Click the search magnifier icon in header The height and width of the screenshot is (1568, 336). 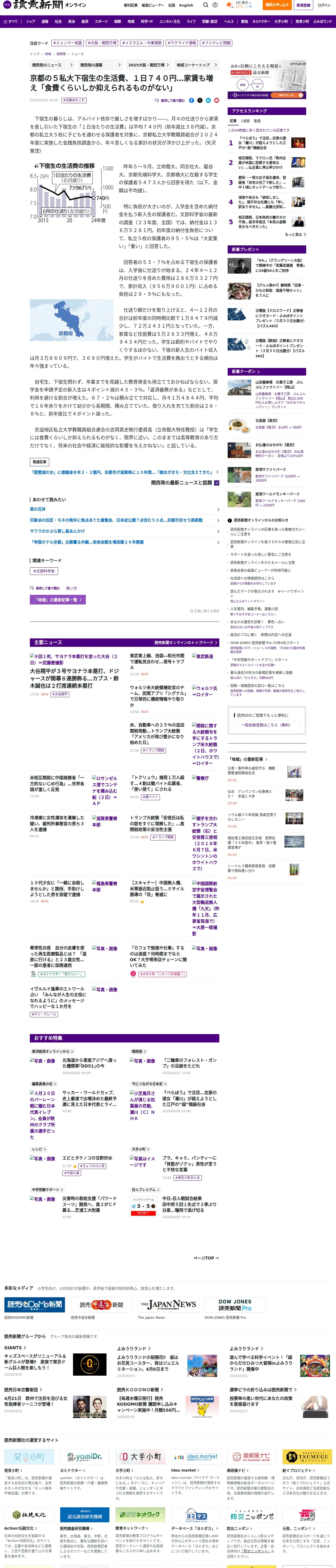coord(205,5)
